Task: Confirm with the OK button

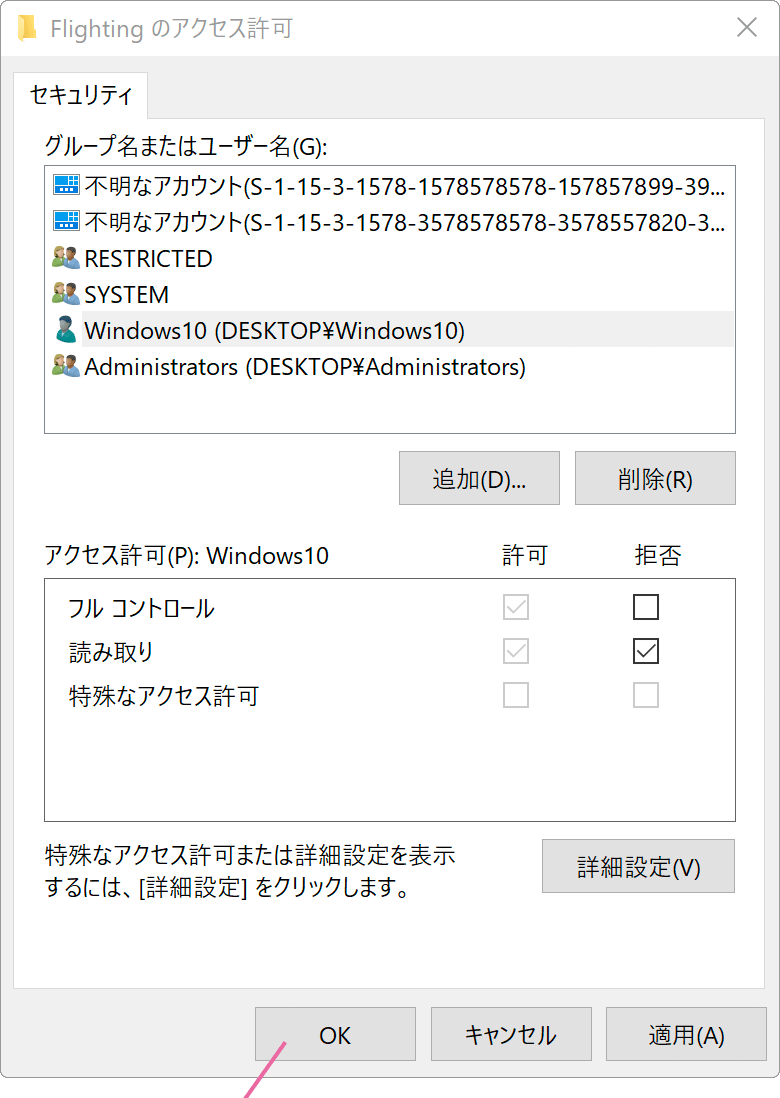Action: (335, 1034)
